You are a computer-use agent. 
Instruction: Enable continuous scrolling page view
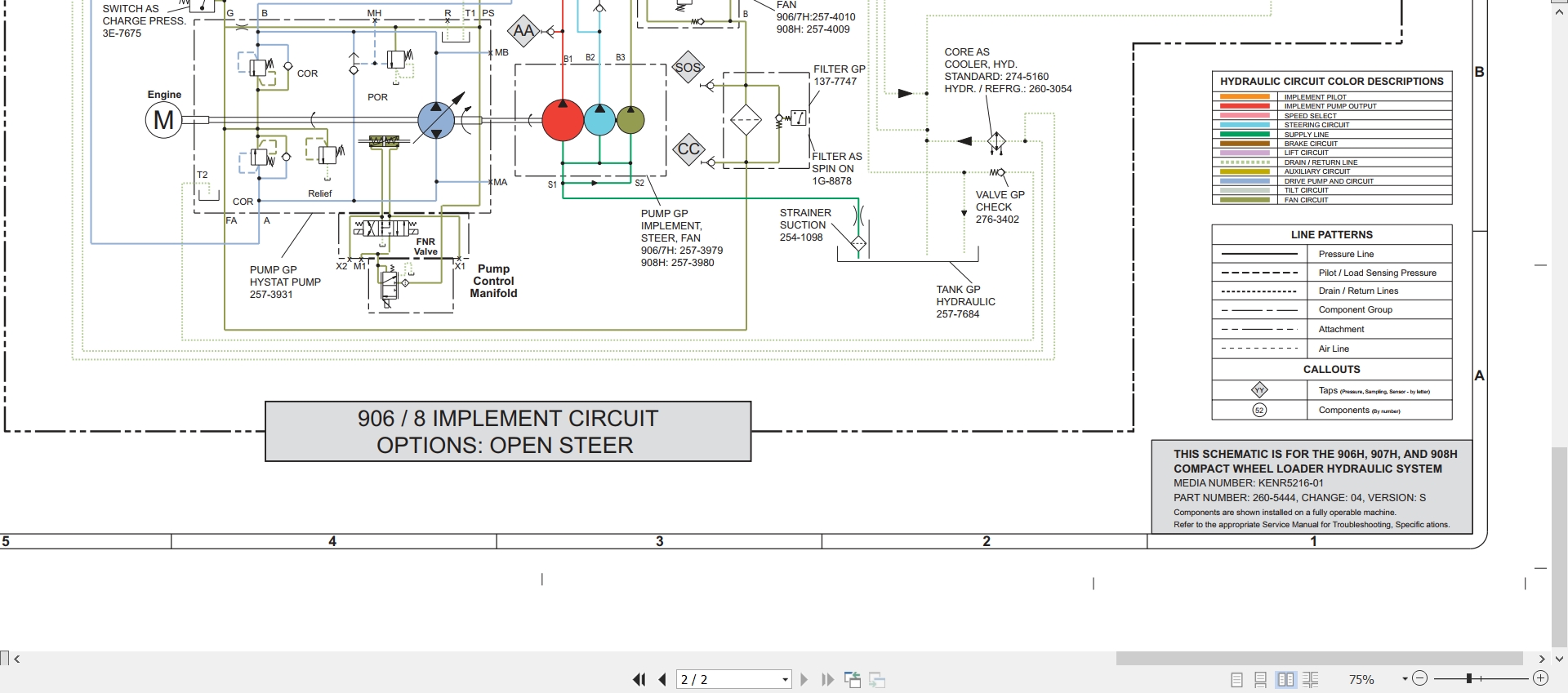pyautogui.click(x=1261, y=679)
